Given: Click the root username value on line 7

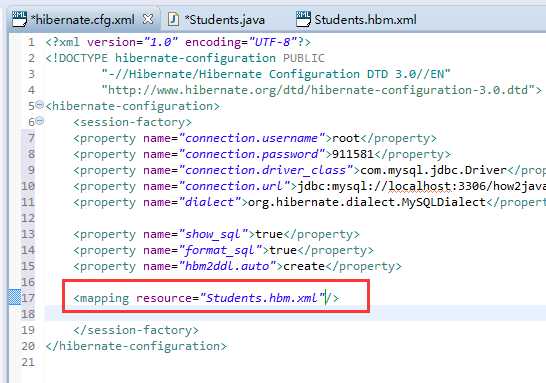Looking at the screenshot, I should [x=345, y=138].
